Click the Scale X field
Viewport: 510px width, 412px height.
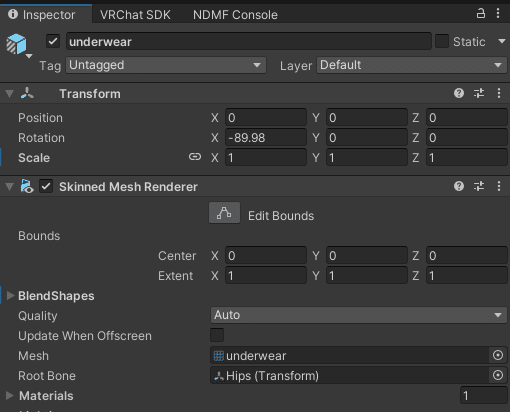pos(266,157)
